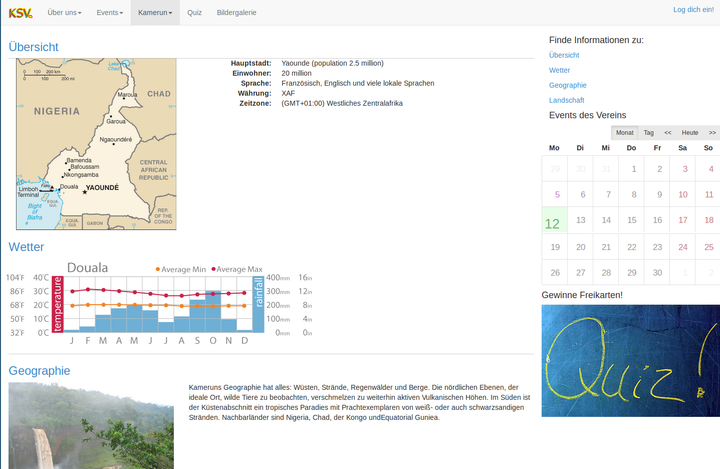Go to Bildergalerie in the navbar

click(x=236, y=12)
